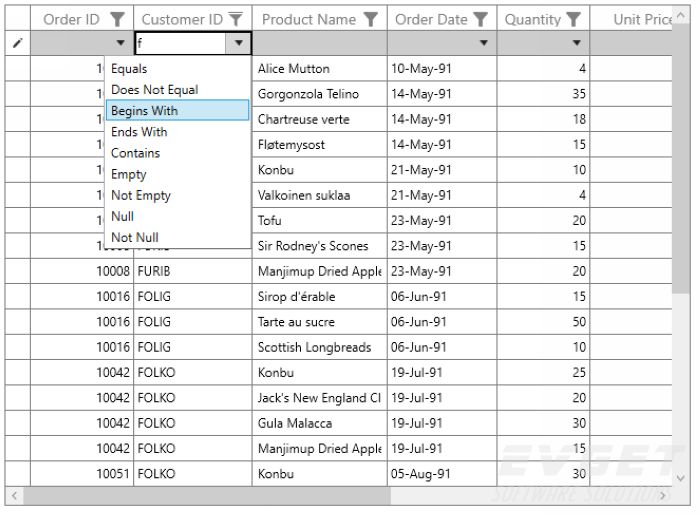Pick the Empty filter option

[177, 174]
